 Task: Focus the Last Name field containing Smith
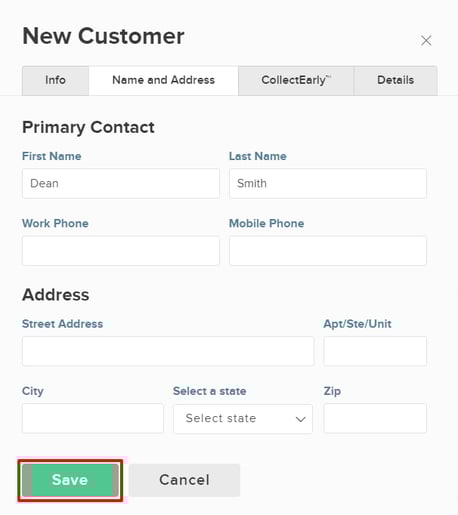point(328,183)
